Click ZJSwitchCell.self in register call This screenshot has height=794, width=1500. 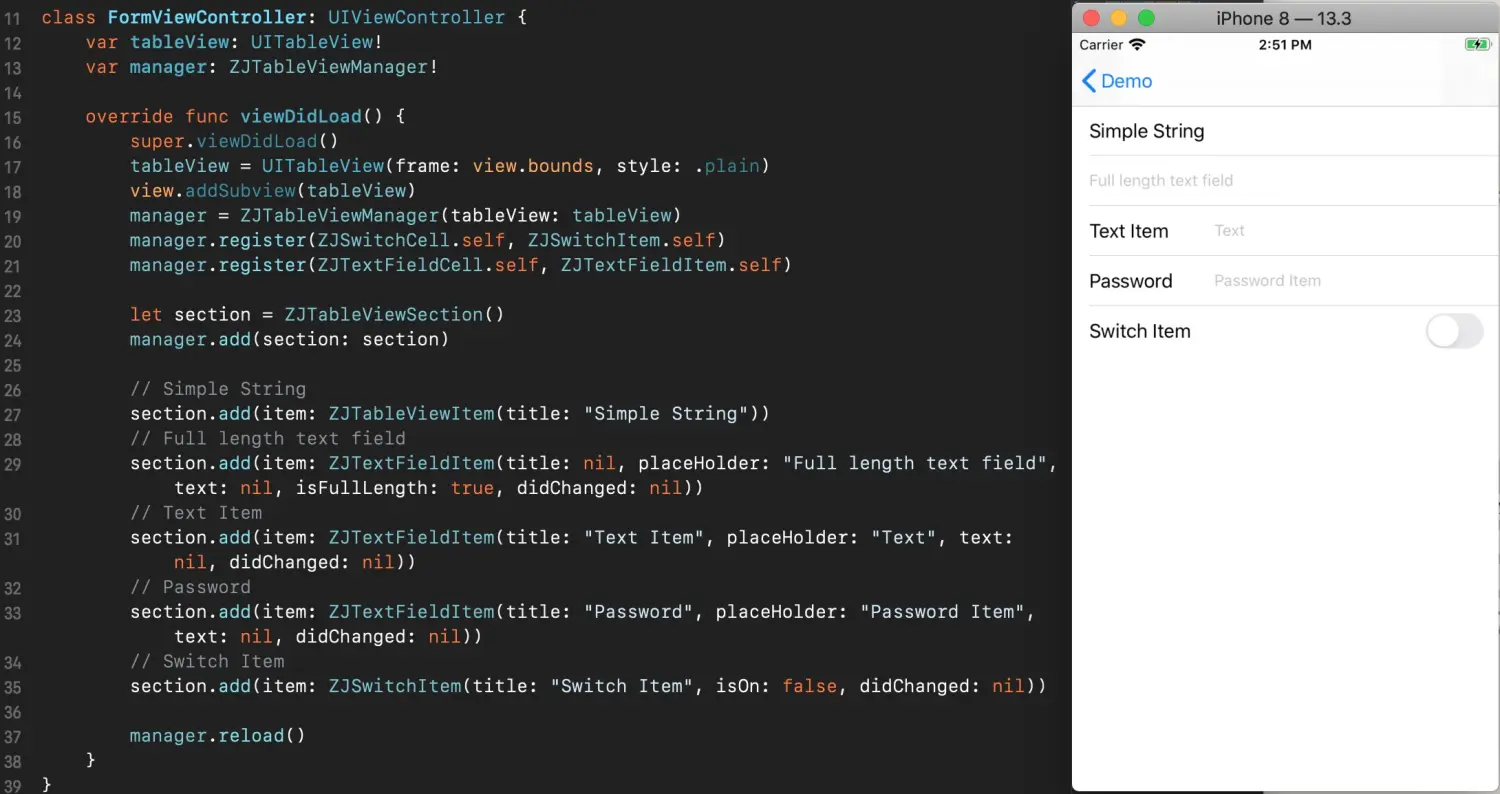pos(411,240)
